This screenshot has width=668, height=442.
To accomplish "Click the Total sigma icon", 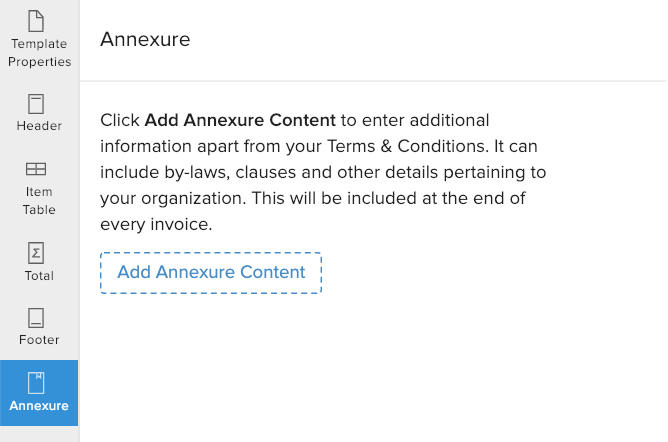I will tap(38, 253).
